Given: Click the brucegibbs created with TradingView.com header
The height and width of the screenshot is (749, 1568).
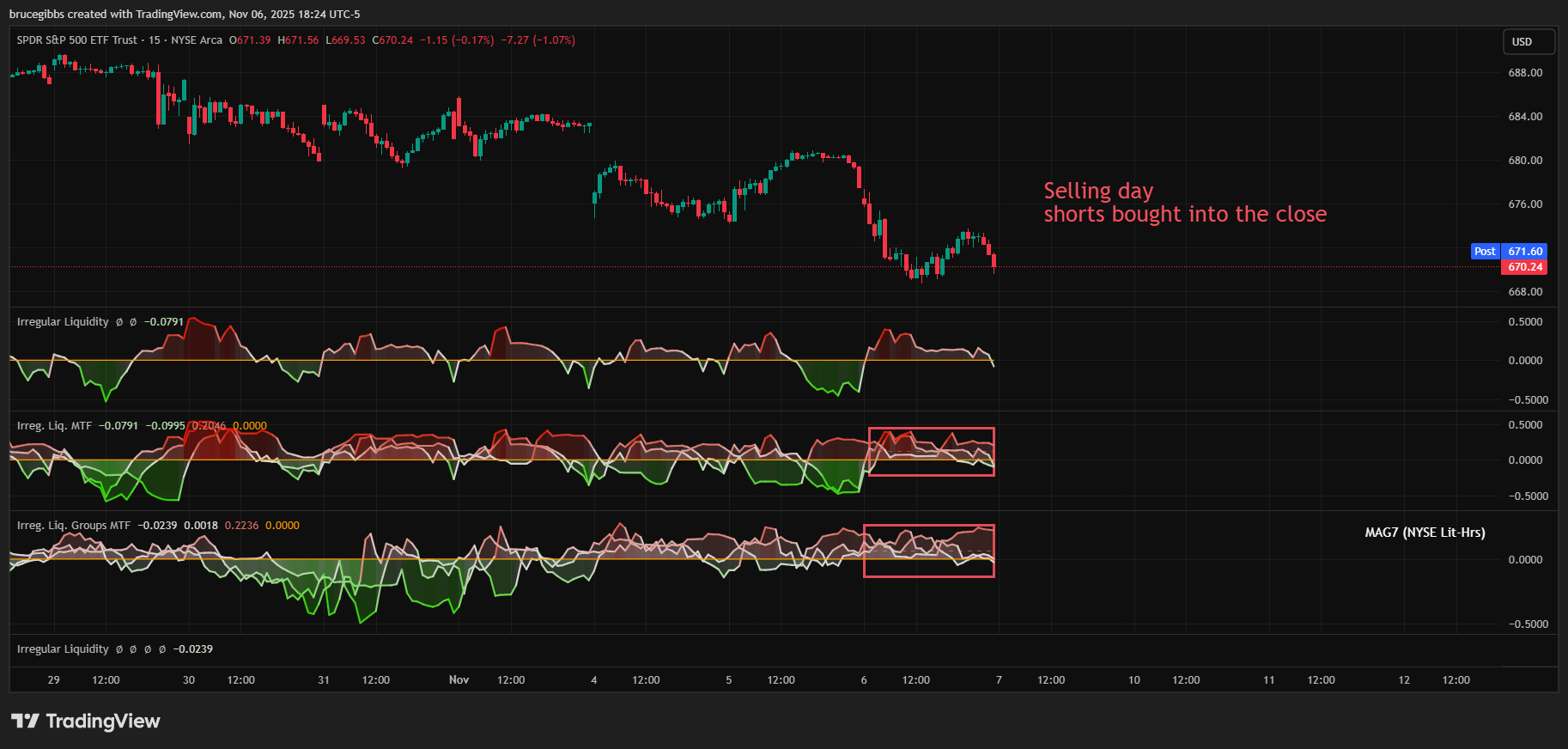Looking at the screenshot, I should [x=185, y=14].
